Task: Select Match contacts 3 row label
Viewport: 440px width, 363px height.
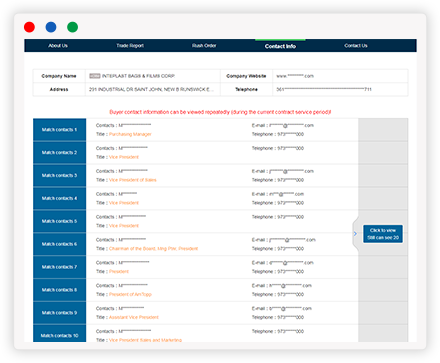Action: tap(59, 175)
